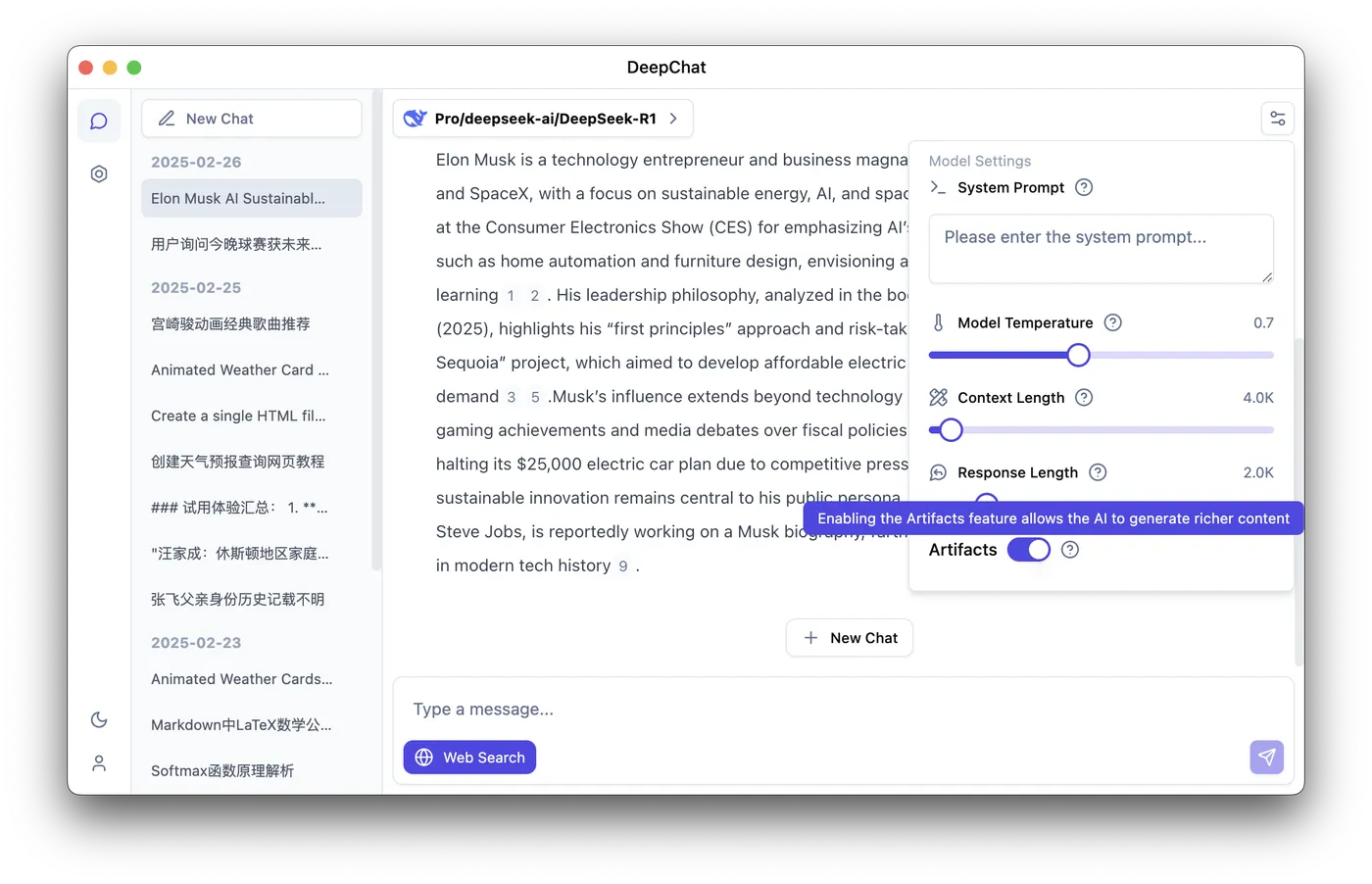
Task: Click citation reference 9 in the message
Action: (623, 565)
